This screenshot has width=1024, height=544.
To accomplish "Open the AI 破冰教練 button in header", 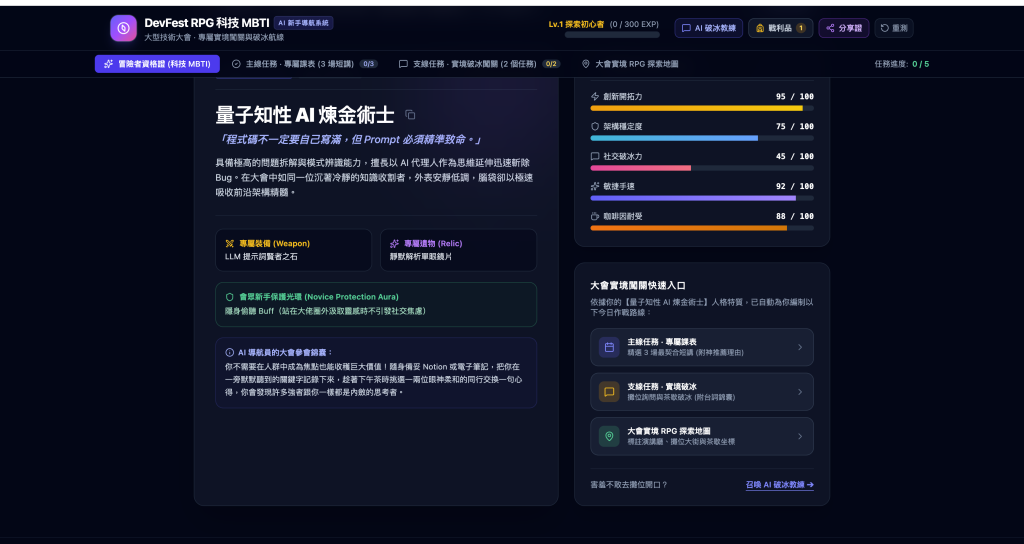I will [709, 28].
